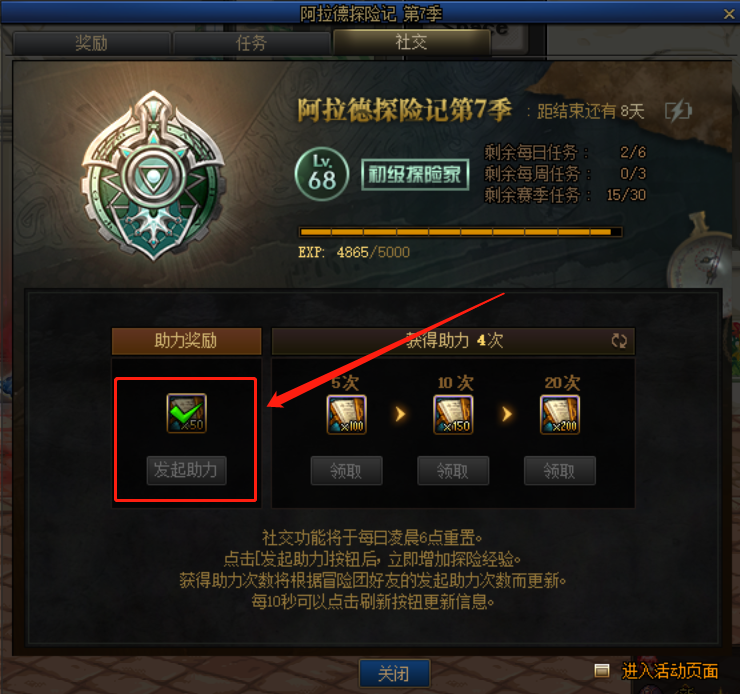This screenshot has height=694, width=740.
Task: Select the checked x50 reward book icon
Action: tap(186, 413)
